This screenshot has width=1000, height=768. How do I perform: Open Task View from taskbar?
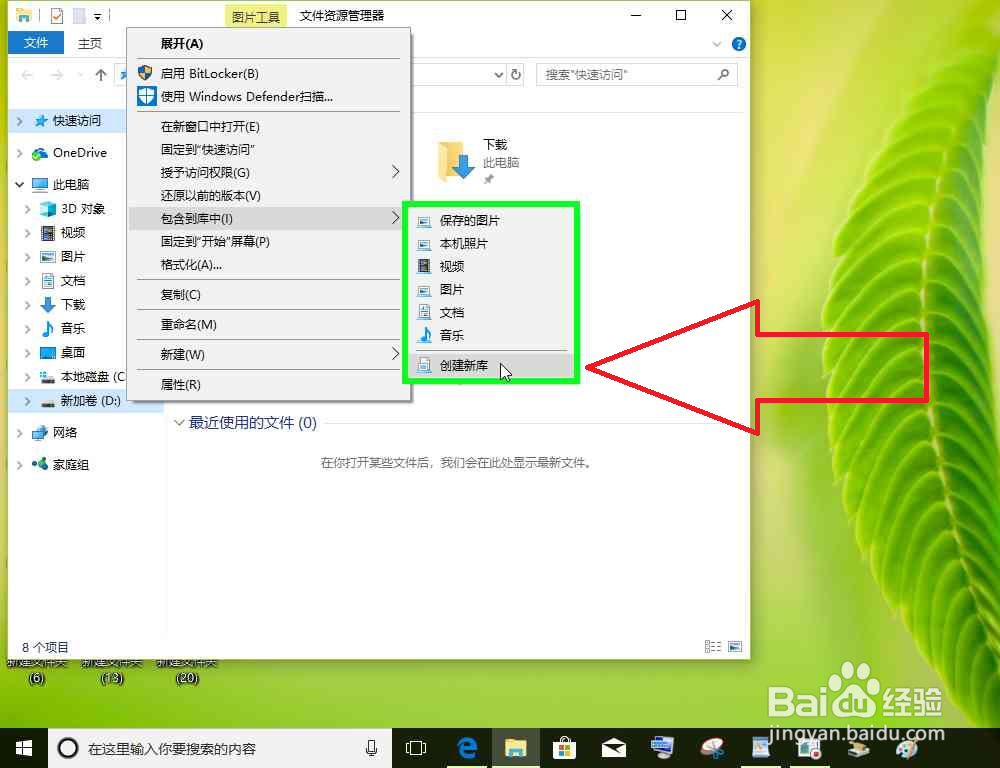[416, 748]
